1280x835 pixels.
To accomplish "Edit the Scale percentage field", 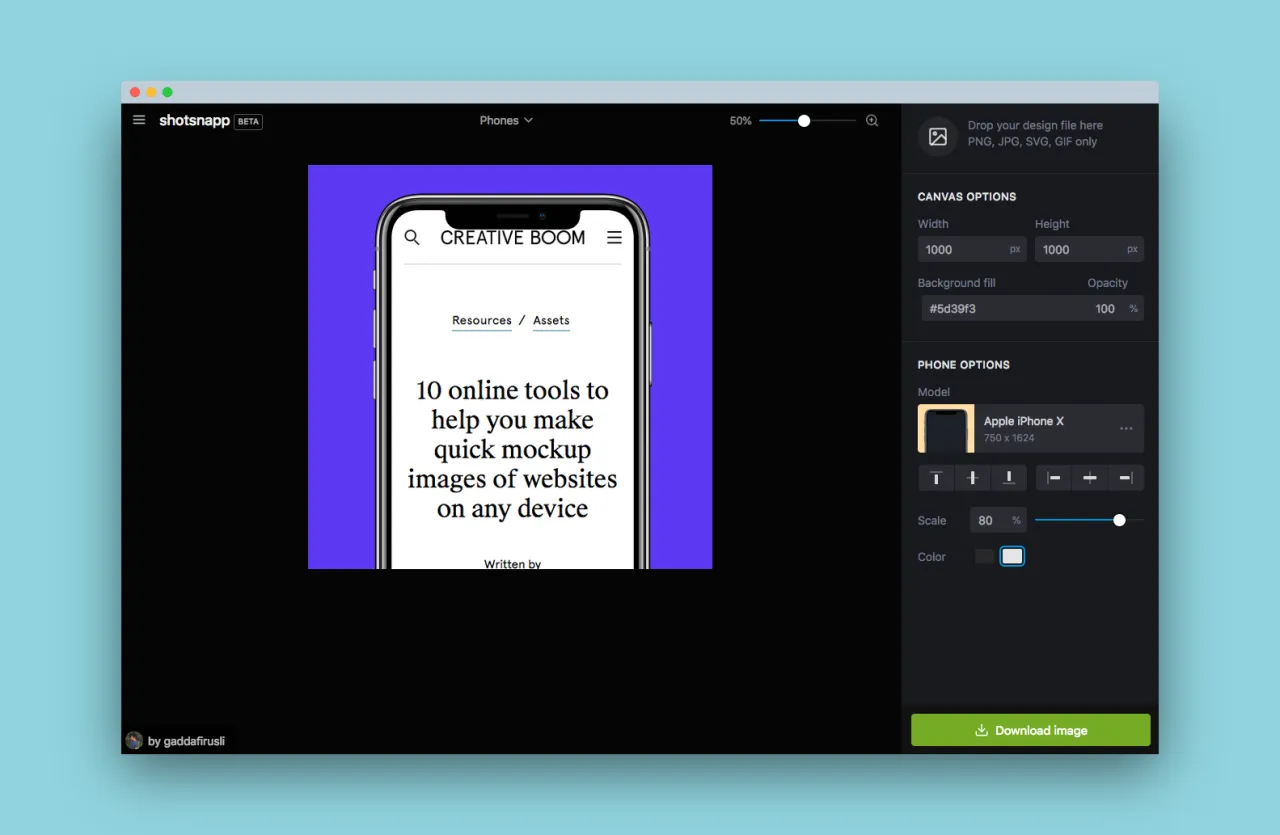I will click(x=998, y=520).
